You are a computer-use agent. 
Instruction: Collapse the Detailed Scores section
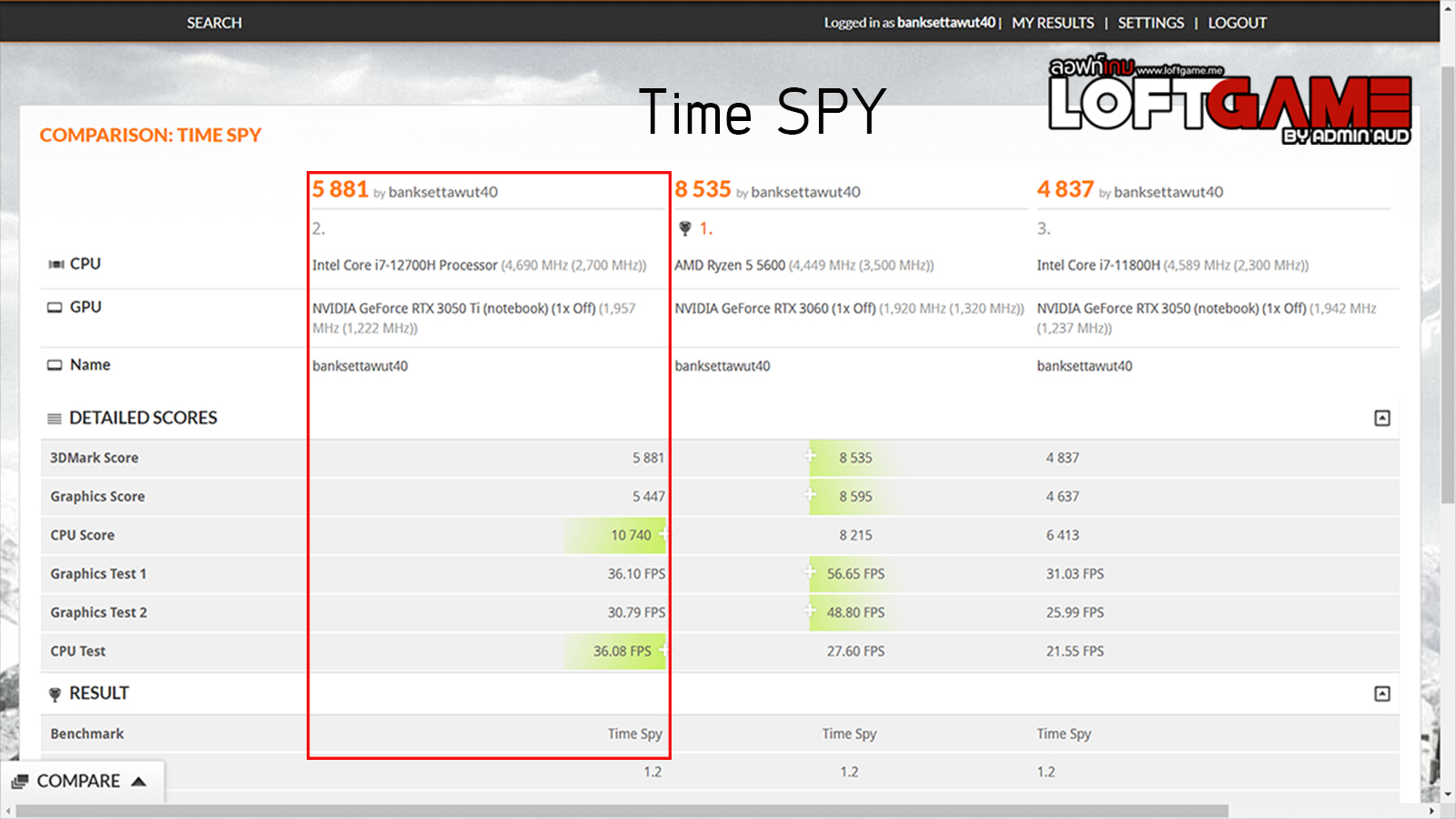coord(1382,418)
